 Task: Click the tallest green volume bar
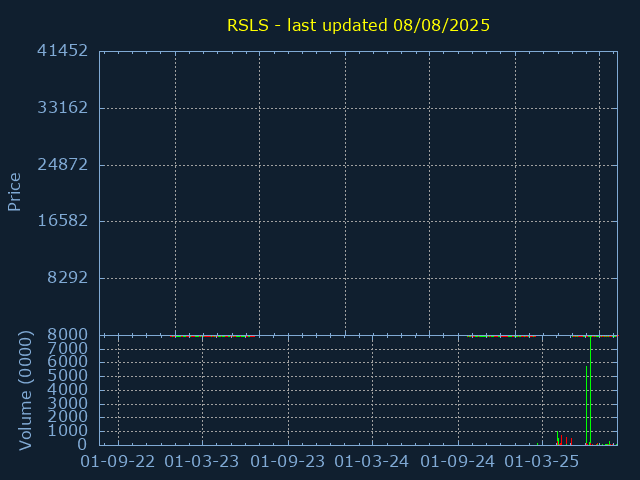click(590, 390)
